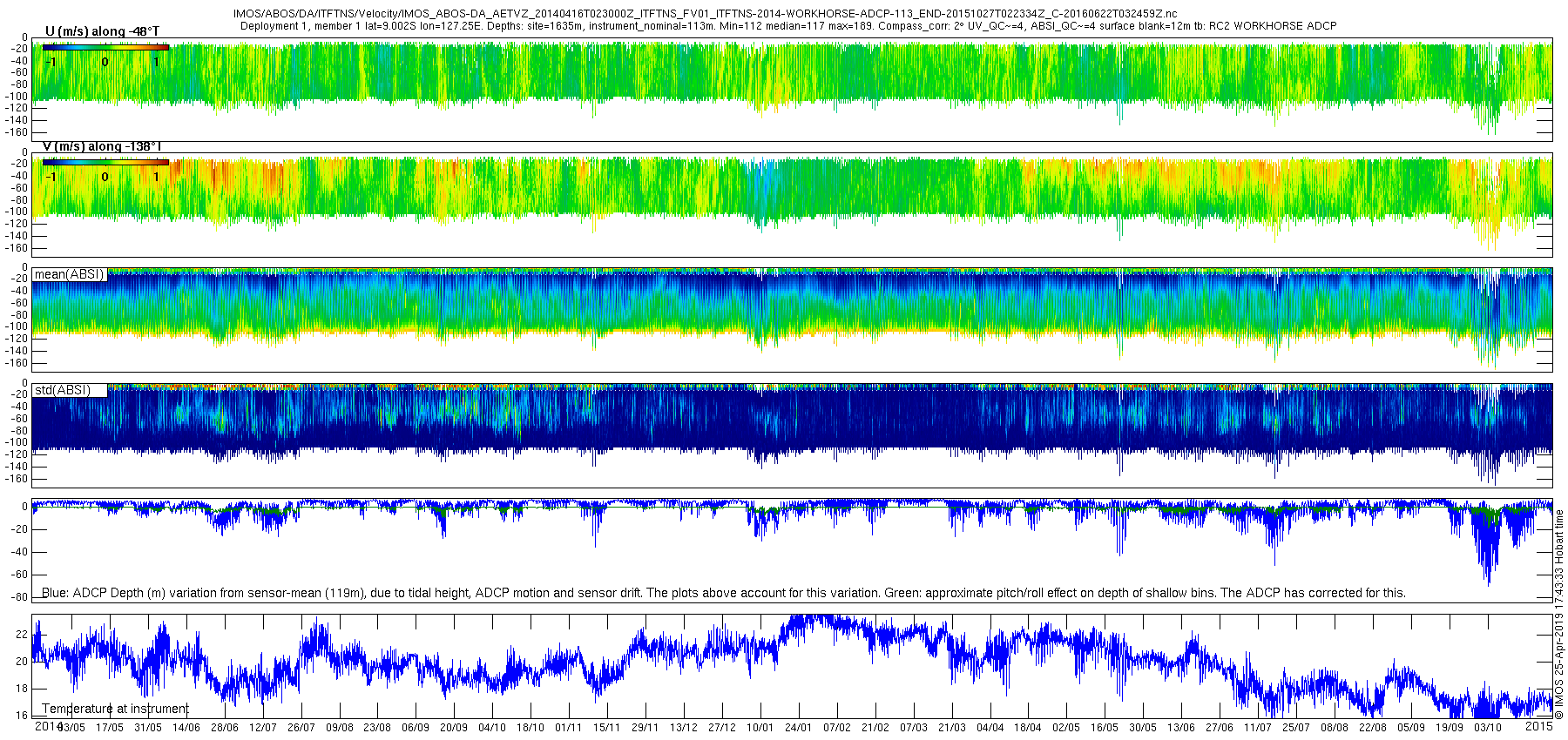Click the V velocity colorbar legend
Image resolution: width=1568 pixels, height=740 pixels.
[105, 163]
